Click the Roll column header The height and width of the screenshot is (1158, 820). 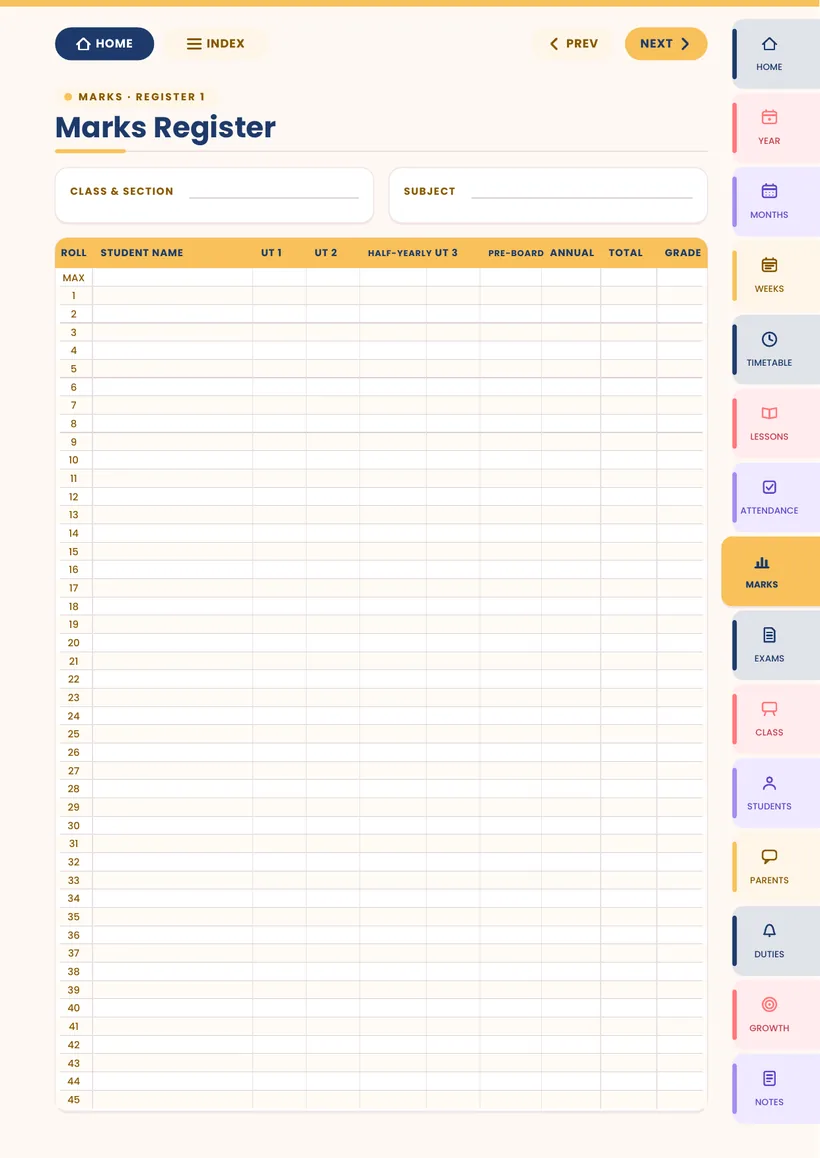74,253
